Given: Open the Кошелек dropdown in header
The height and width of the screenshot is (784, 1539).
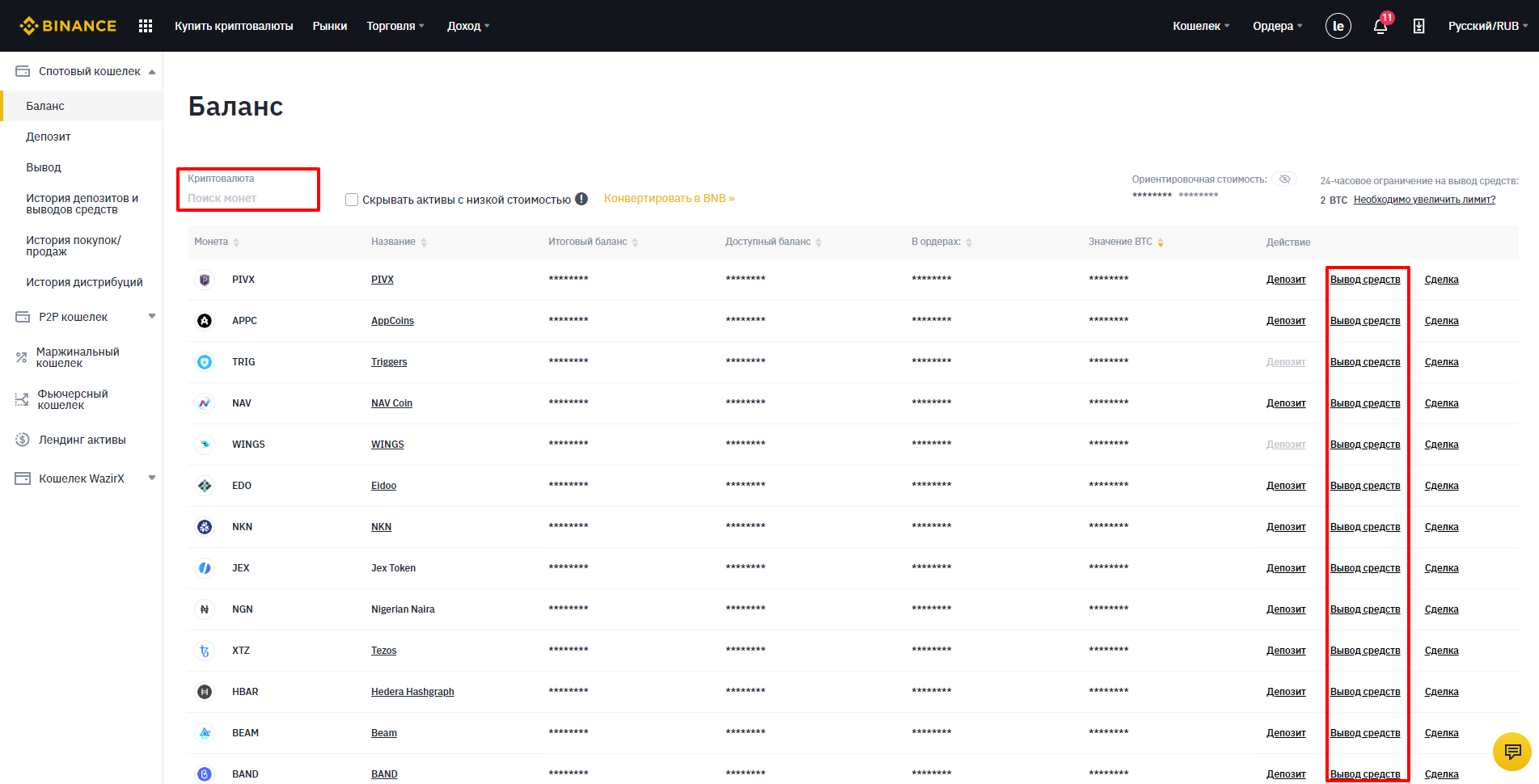Looking at the screenshot, I should [1201, 26].
